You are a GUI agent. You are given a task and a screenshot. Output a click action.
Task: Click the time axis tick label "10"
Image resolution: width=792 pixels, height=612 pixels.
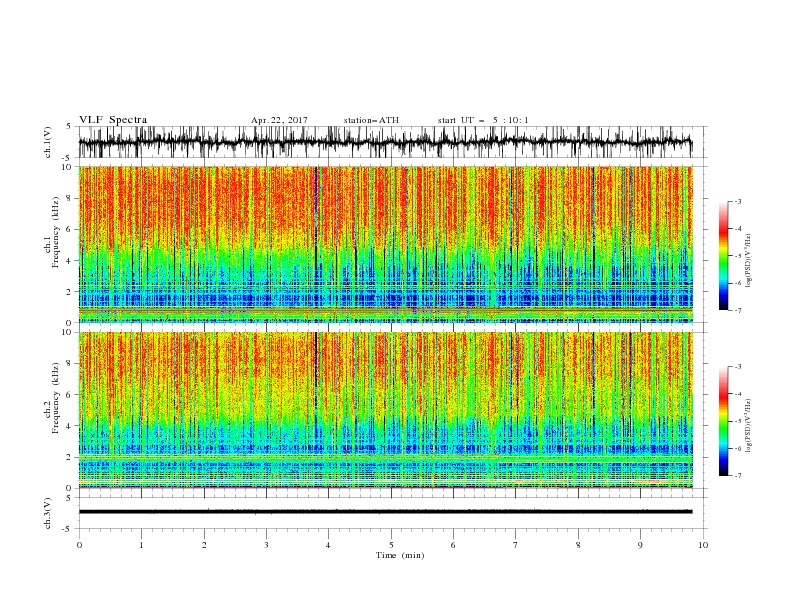(x=703, y=545)
